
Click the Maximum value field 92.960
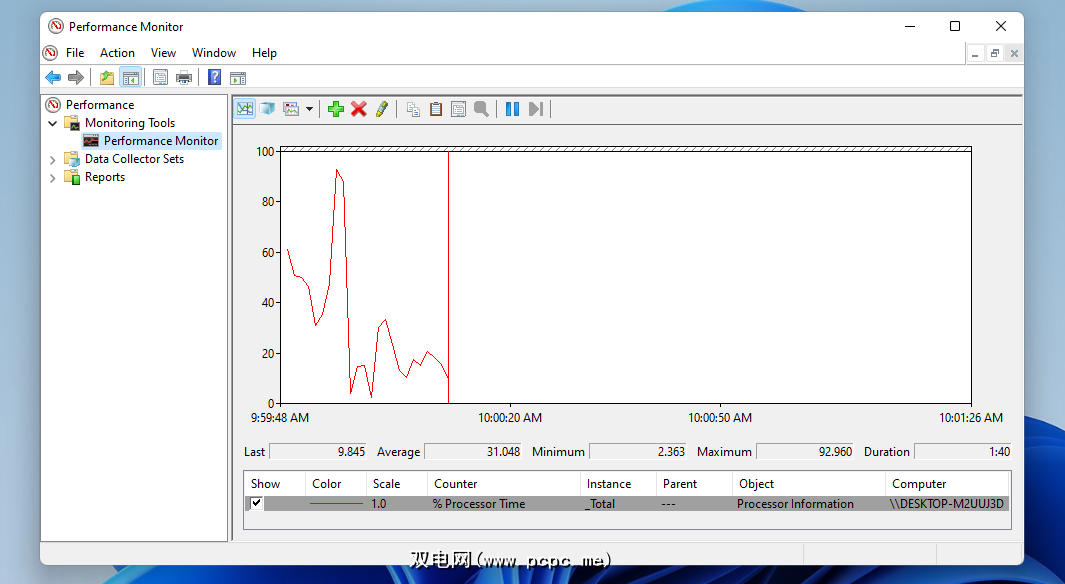tap(805, 452)
